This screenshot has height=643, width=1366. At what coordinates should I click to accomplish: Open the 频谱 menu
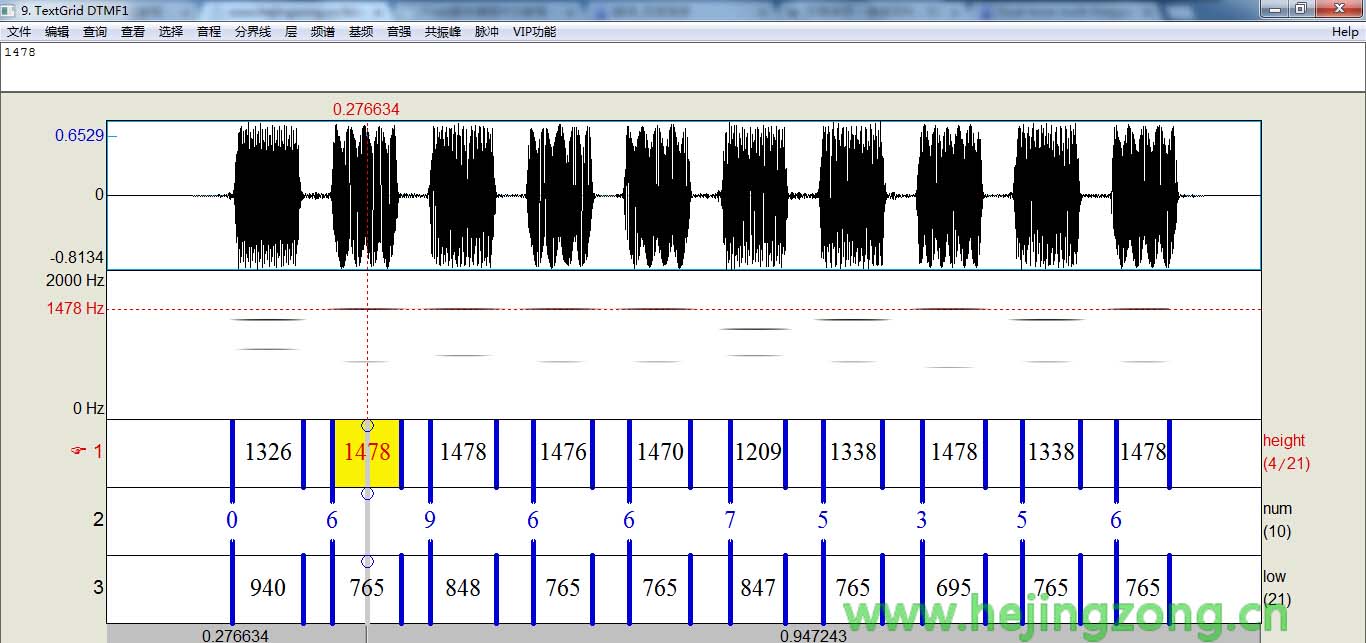322,32
